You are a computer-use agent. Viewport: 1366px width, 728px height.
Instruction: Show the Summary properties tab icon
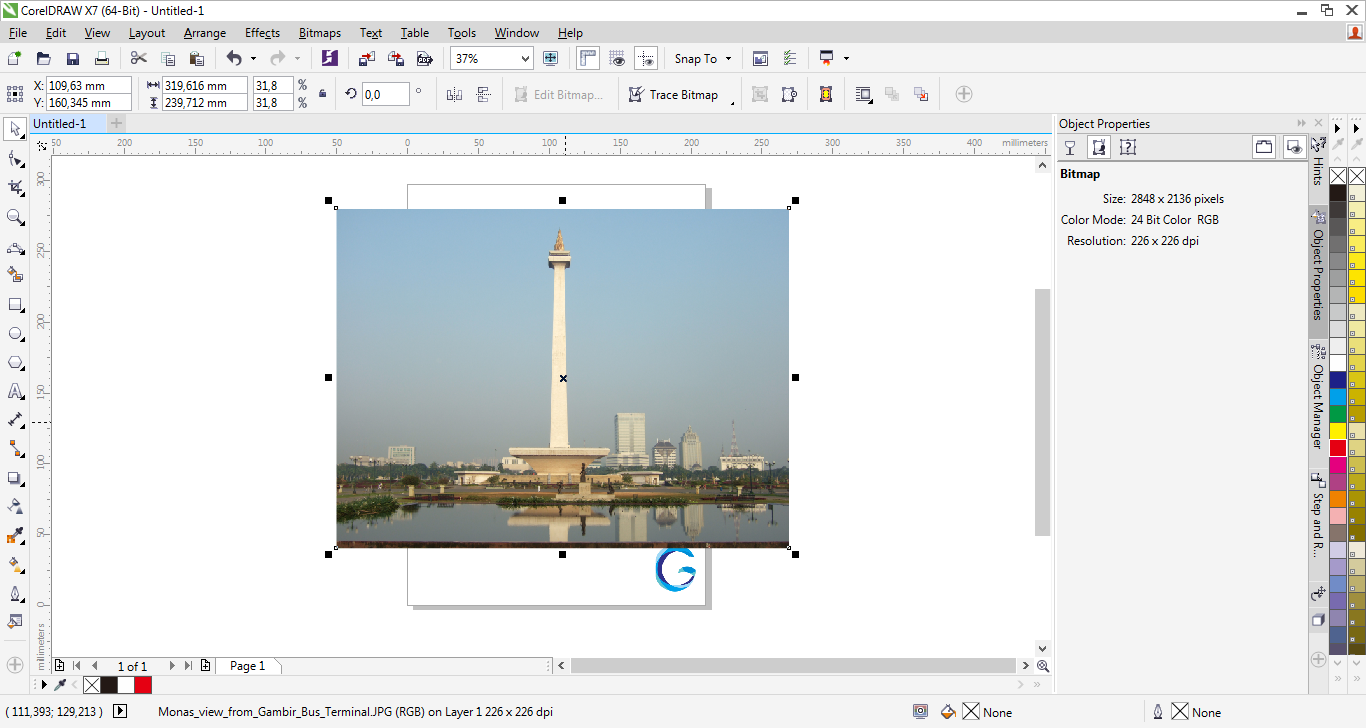[x=1128, y=147]
